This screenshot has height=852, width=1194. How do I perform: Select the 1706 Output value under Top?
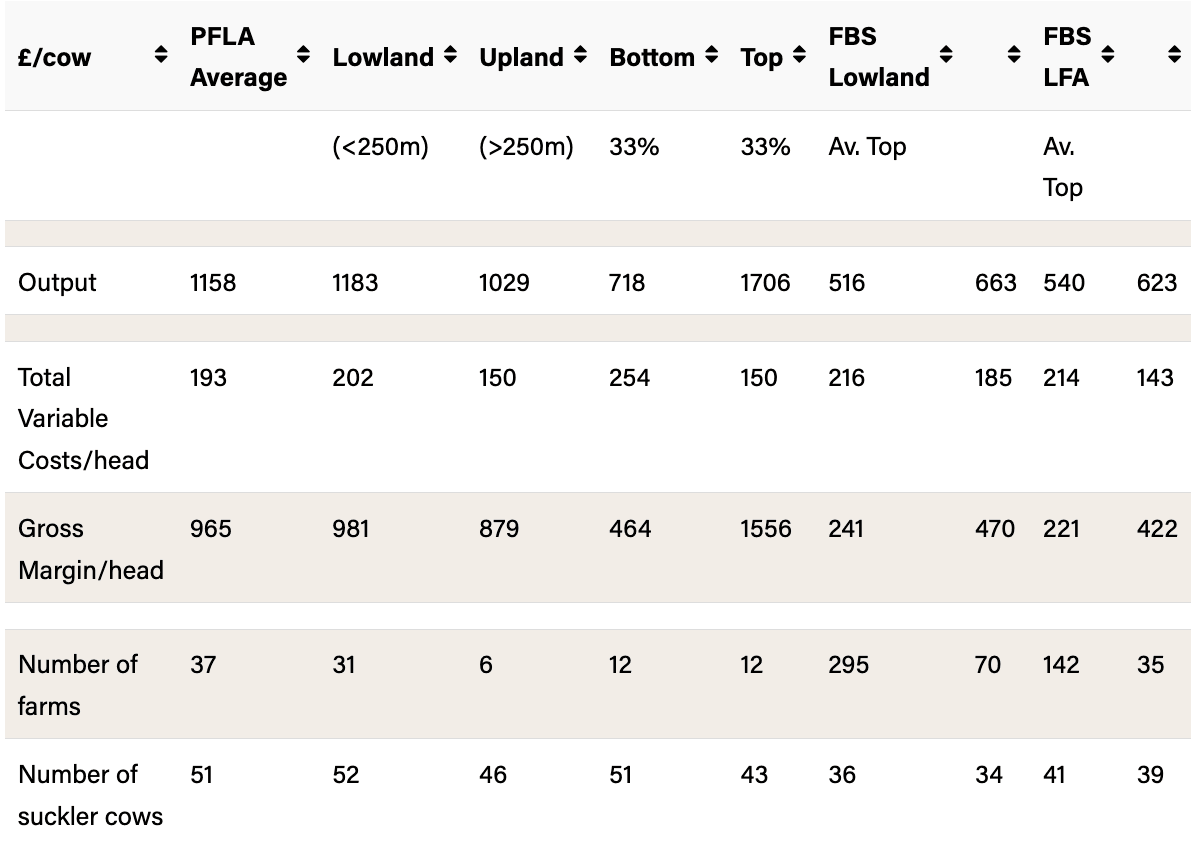pyautogui.click(x=766, y=282)
